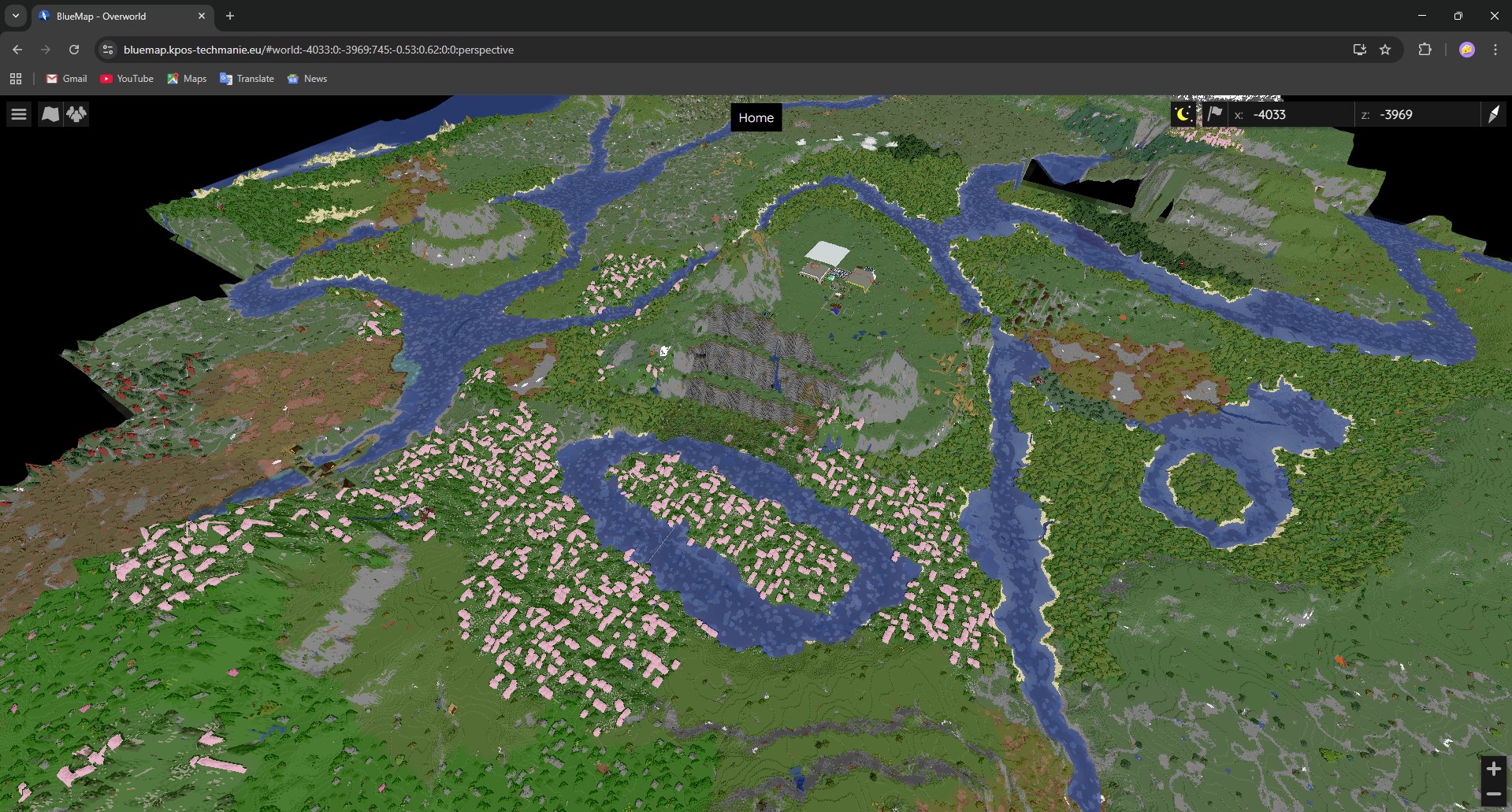Click the z coordinate field
Screen dimensions: 1512x812
(x=1422, y=115)
